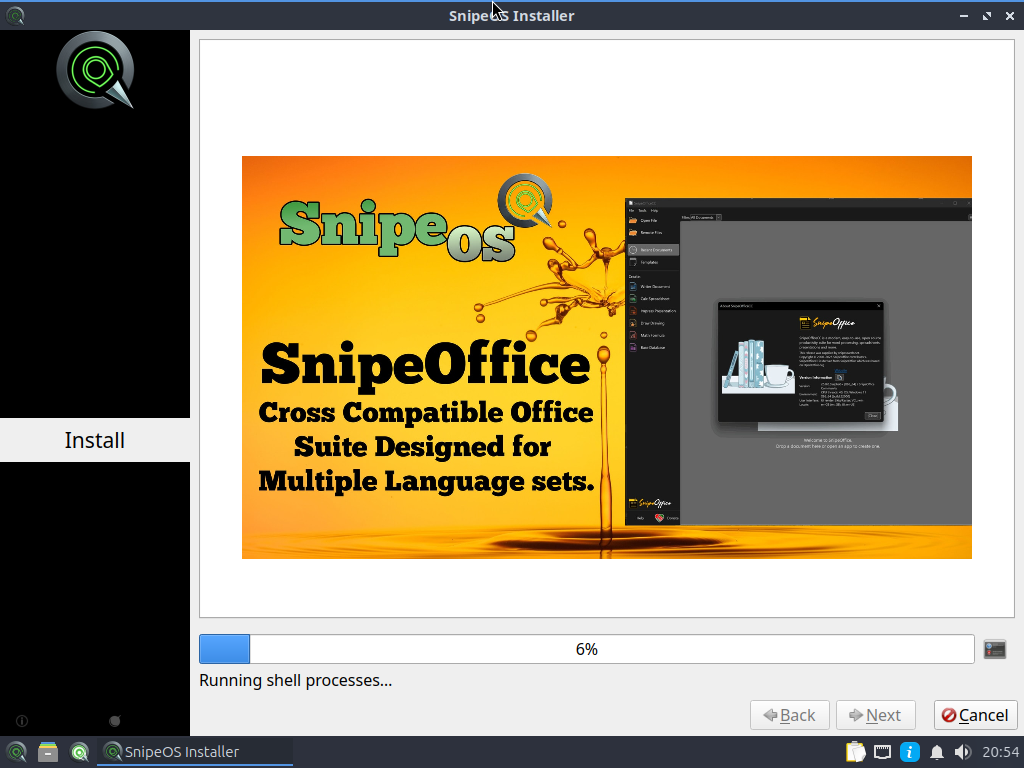Close the SnipeOS Installer window
Image resolution: width=1024 pixels, height=768 pixels.
(x=1010, y=16)
